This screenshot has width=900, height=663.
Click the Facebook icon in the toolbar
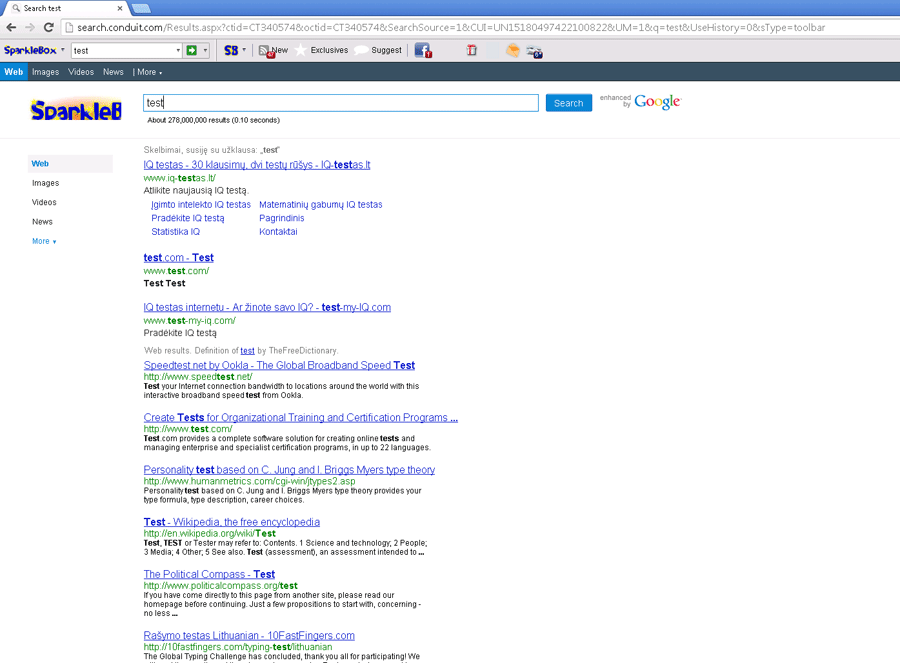point(422,50)
